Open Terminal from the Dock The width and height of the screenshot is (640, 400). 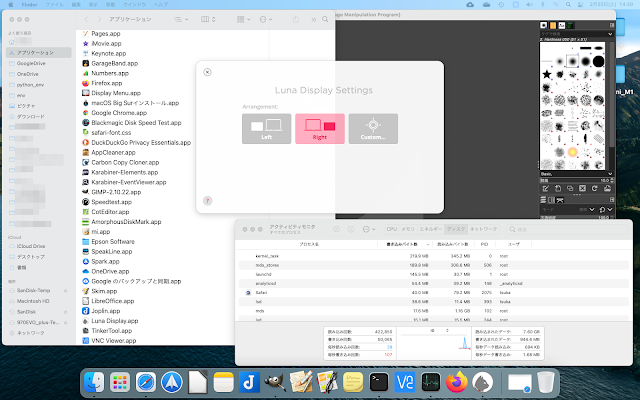(379, 382)
